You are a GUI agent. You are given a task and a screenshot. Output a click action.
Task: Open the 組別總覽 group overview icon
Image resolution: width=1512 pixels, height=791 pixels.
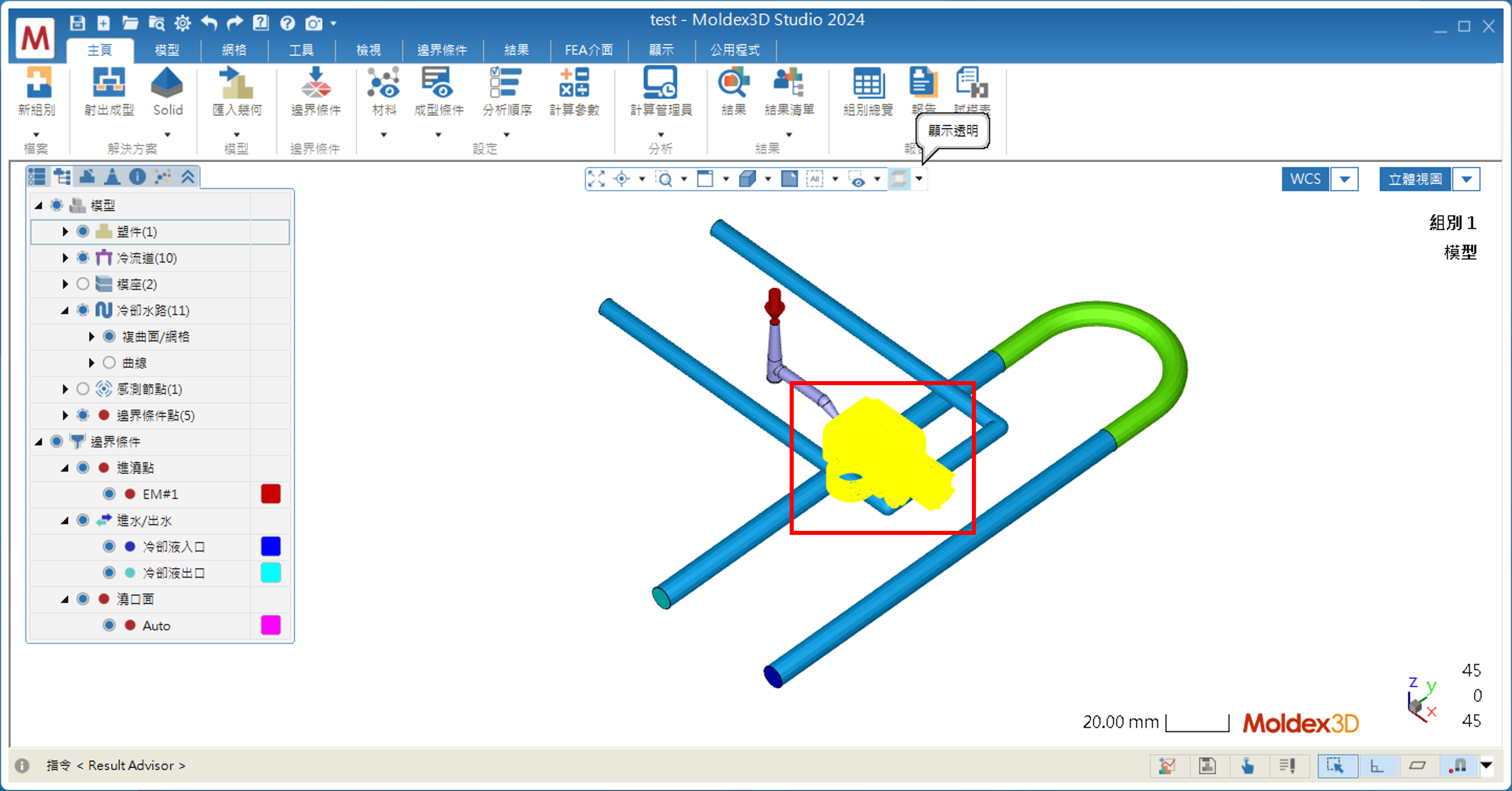tap(868, 82)
